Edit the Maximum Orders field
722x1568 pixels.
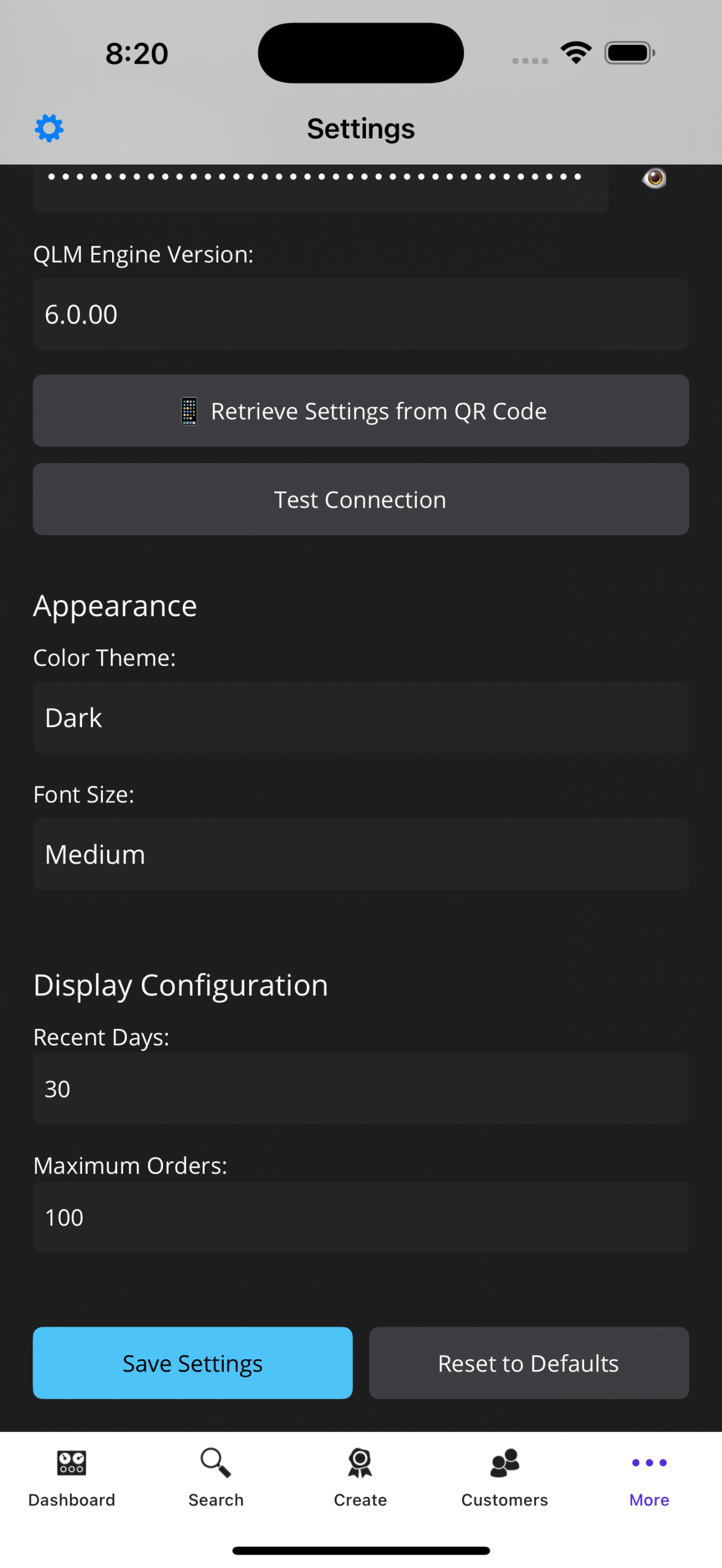tap(360, 1218)
